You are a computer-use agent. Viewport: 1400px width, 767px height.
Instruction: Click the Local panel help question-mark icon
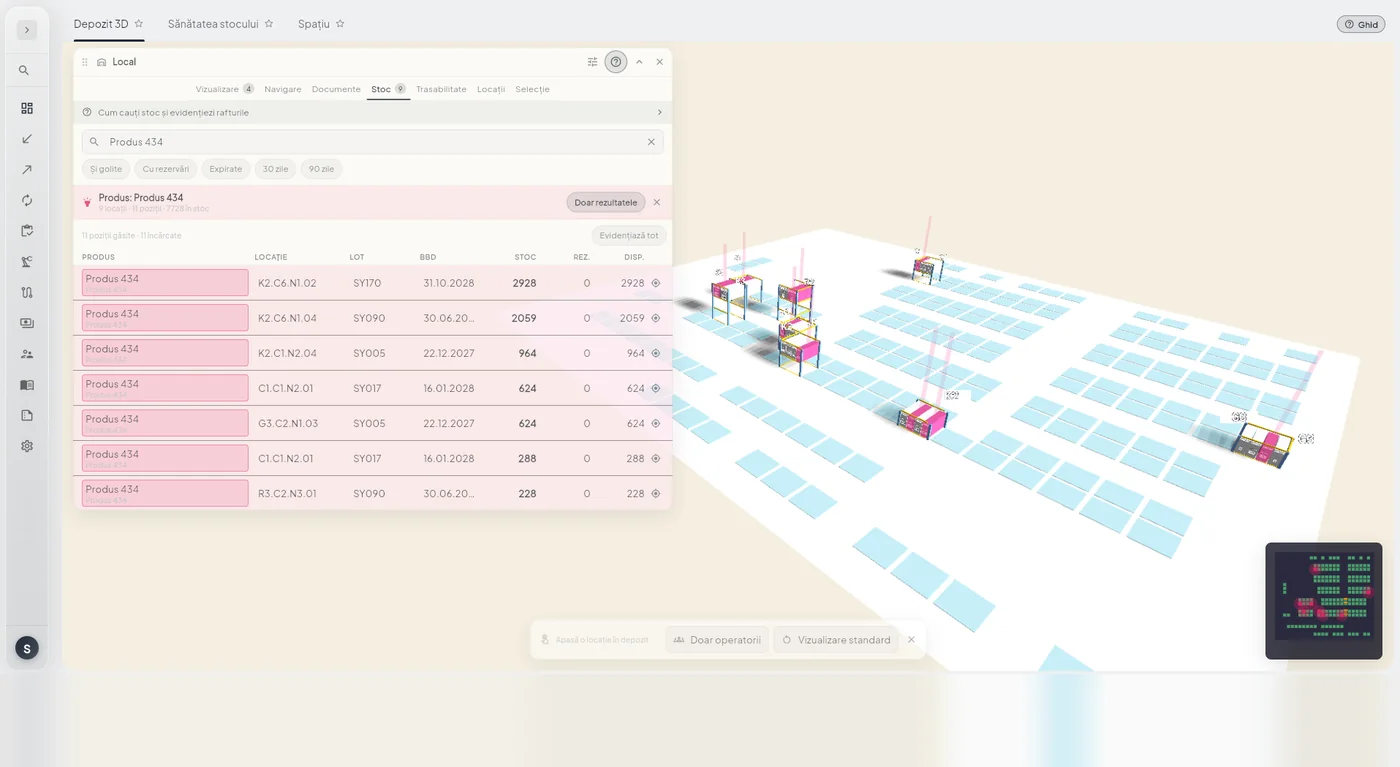[x=615, y=62]
